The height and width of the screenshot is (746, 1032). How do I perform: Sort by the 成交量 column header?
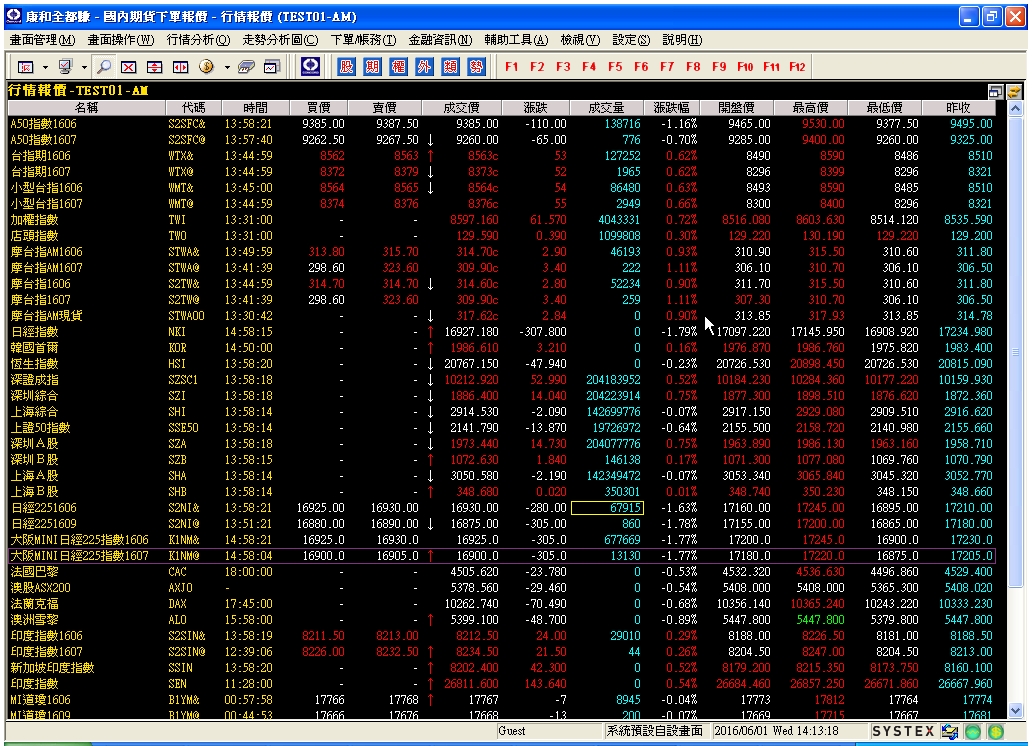606,107
